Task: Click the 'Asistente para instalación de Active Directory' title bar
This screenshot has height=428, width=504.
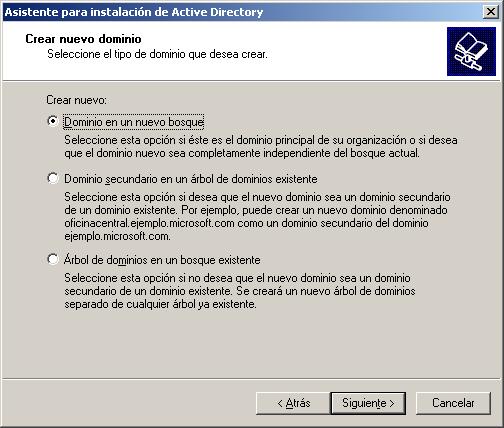Action: [242, 12]
